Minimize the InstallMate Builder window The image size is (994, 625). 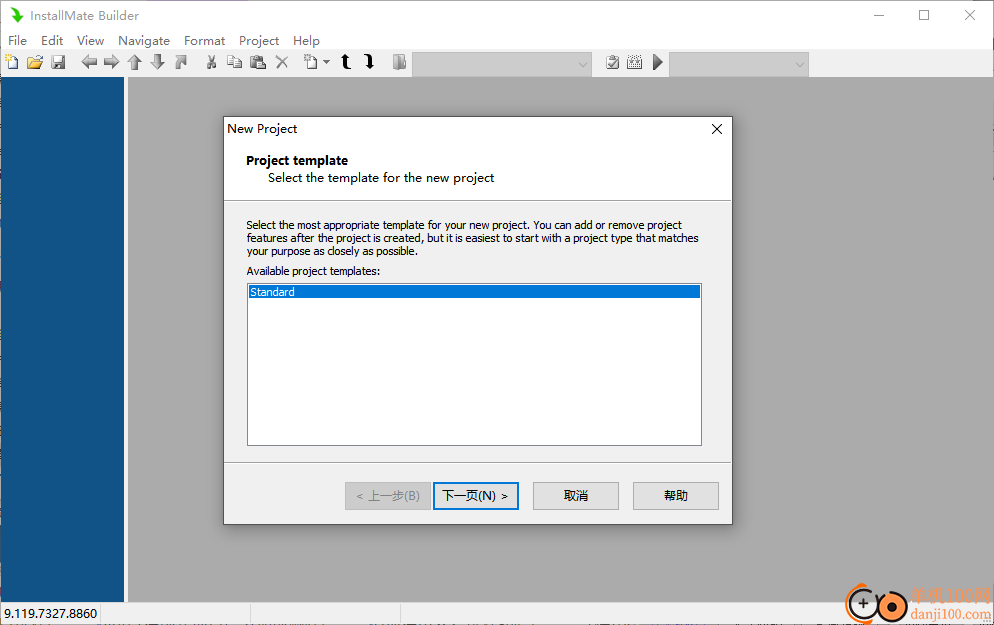tap(879, 15)
